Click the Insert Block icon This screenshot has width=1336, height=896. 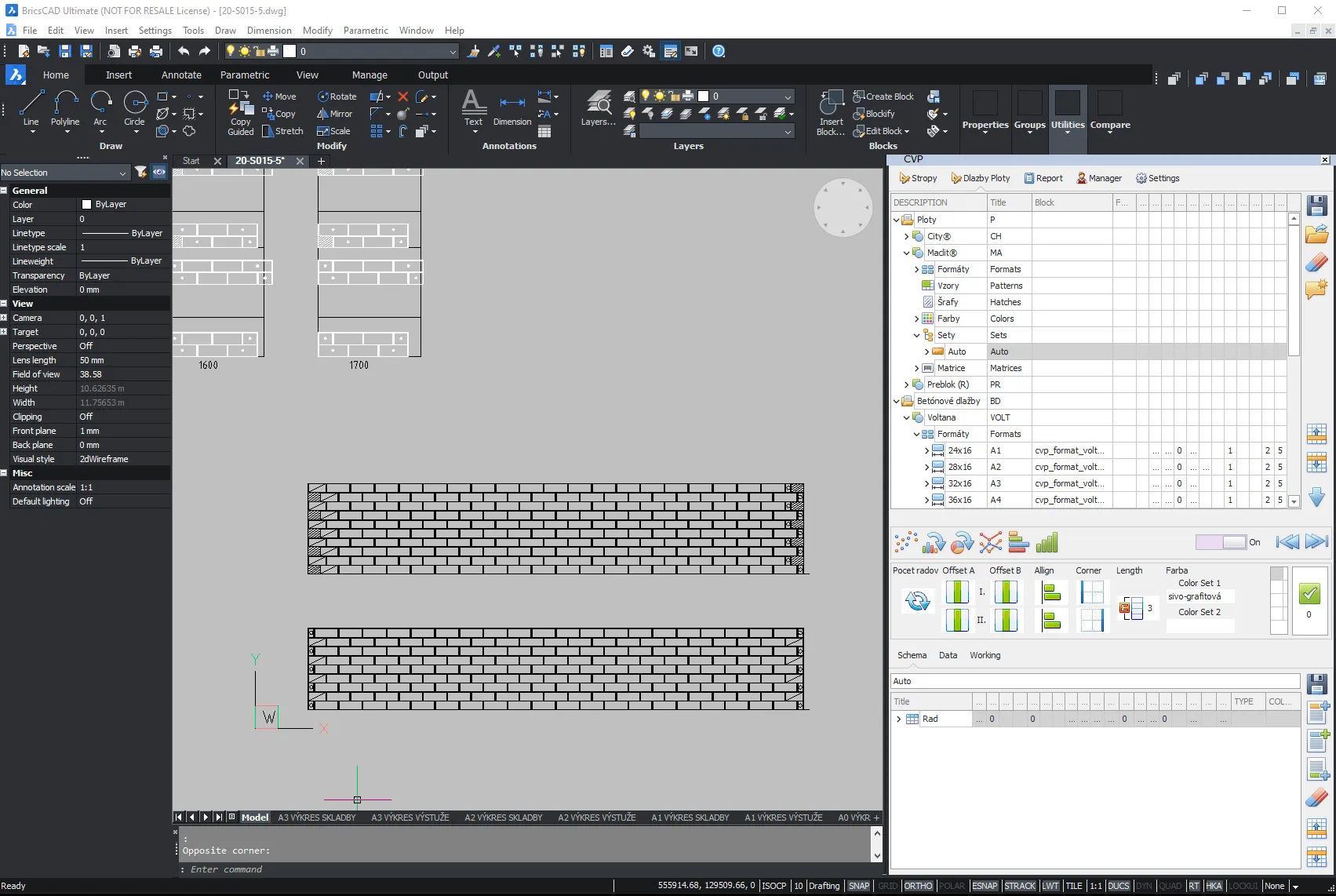(x=831, y=113)
